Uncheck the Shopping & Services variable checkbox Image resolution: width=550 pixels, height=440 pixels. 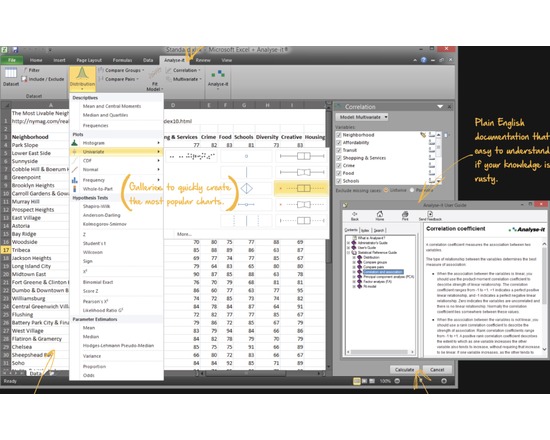pyautogui.click(x=339, y=158)
